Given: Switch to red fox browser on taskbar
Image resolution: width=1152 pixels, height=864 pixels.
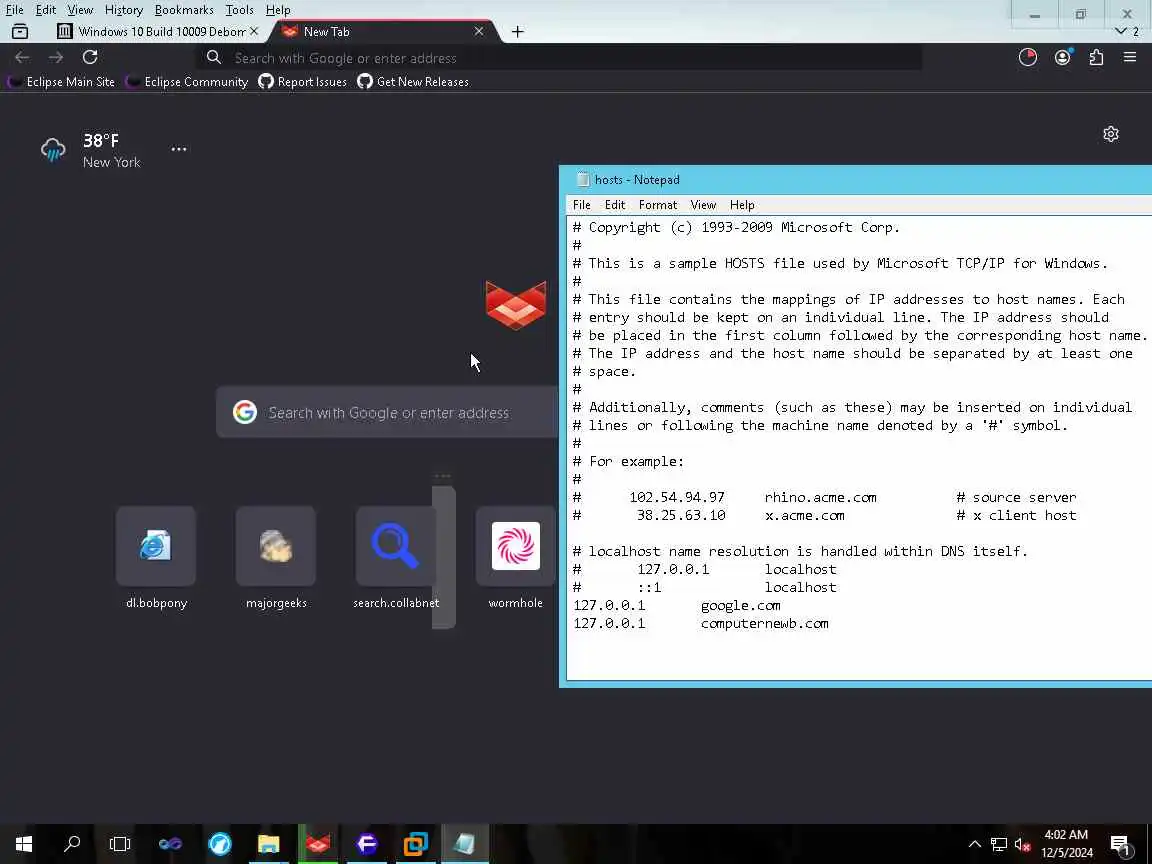Looking at the screenshot, I should (317, 844).
